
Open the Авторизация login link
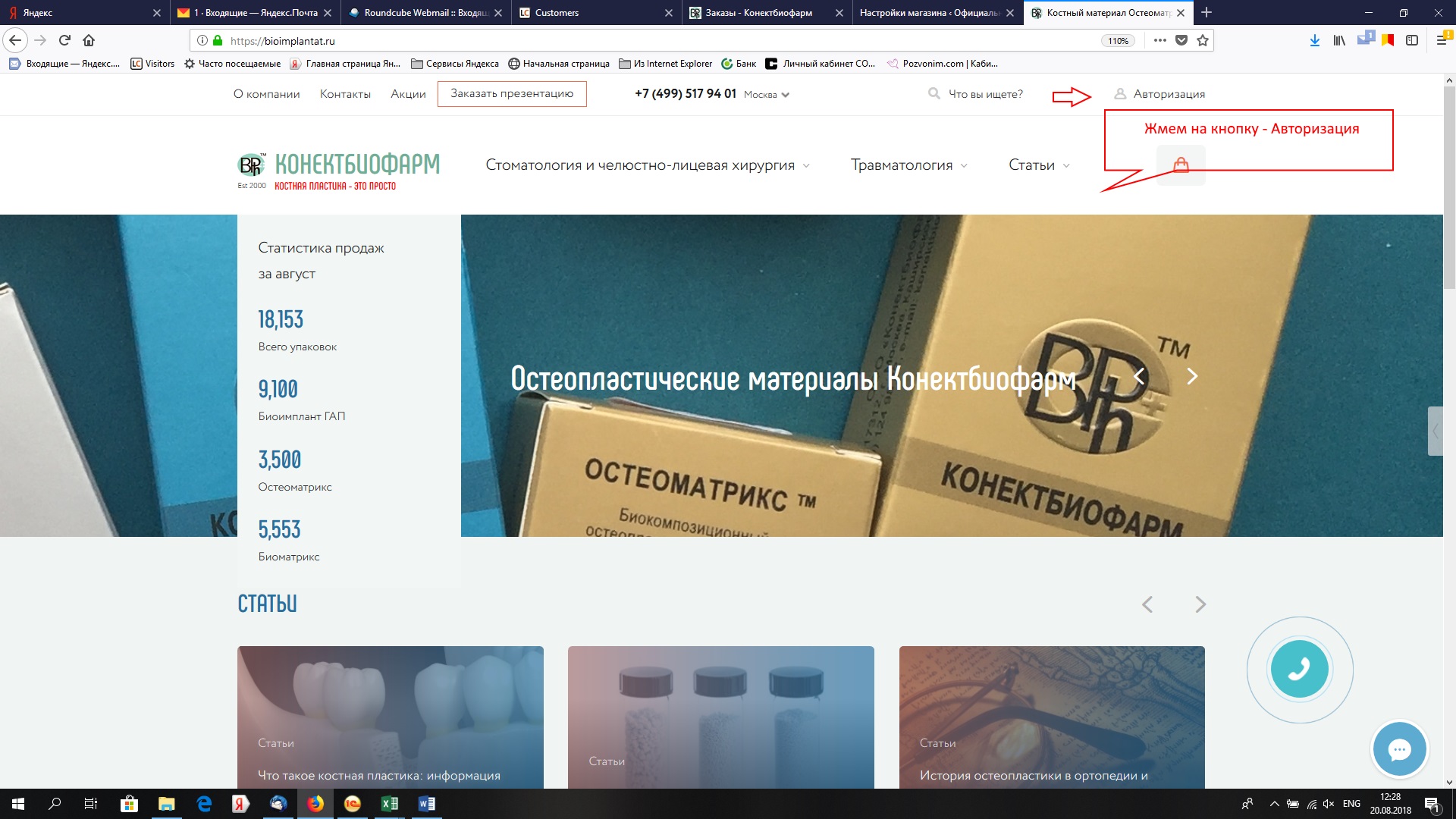pyautogui.click(x=1169, y=94)
